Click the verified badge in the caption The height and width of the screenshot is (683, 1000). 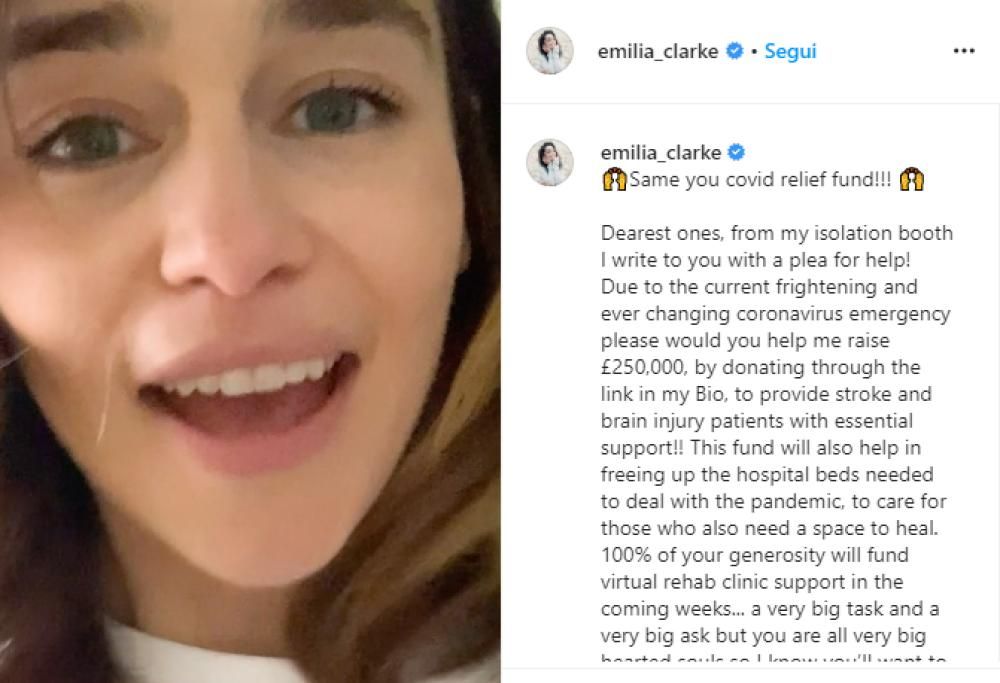pos(735,153)
